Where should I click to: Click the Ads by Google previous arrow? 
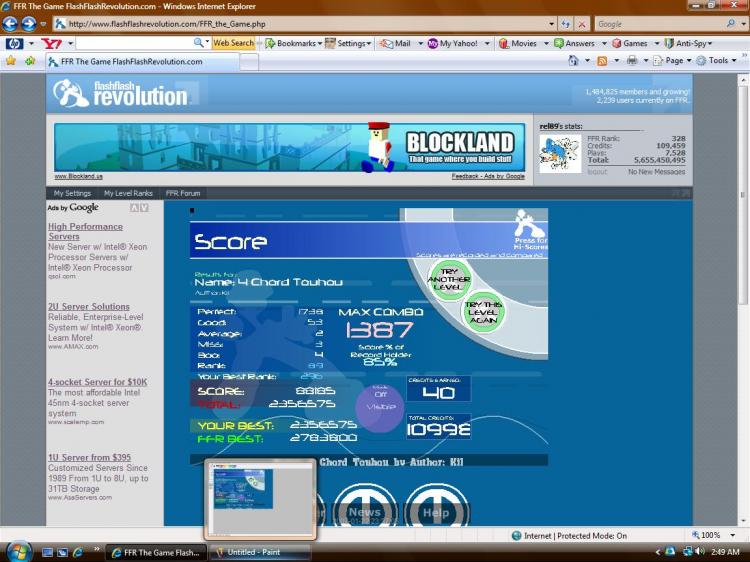point(134,208)
